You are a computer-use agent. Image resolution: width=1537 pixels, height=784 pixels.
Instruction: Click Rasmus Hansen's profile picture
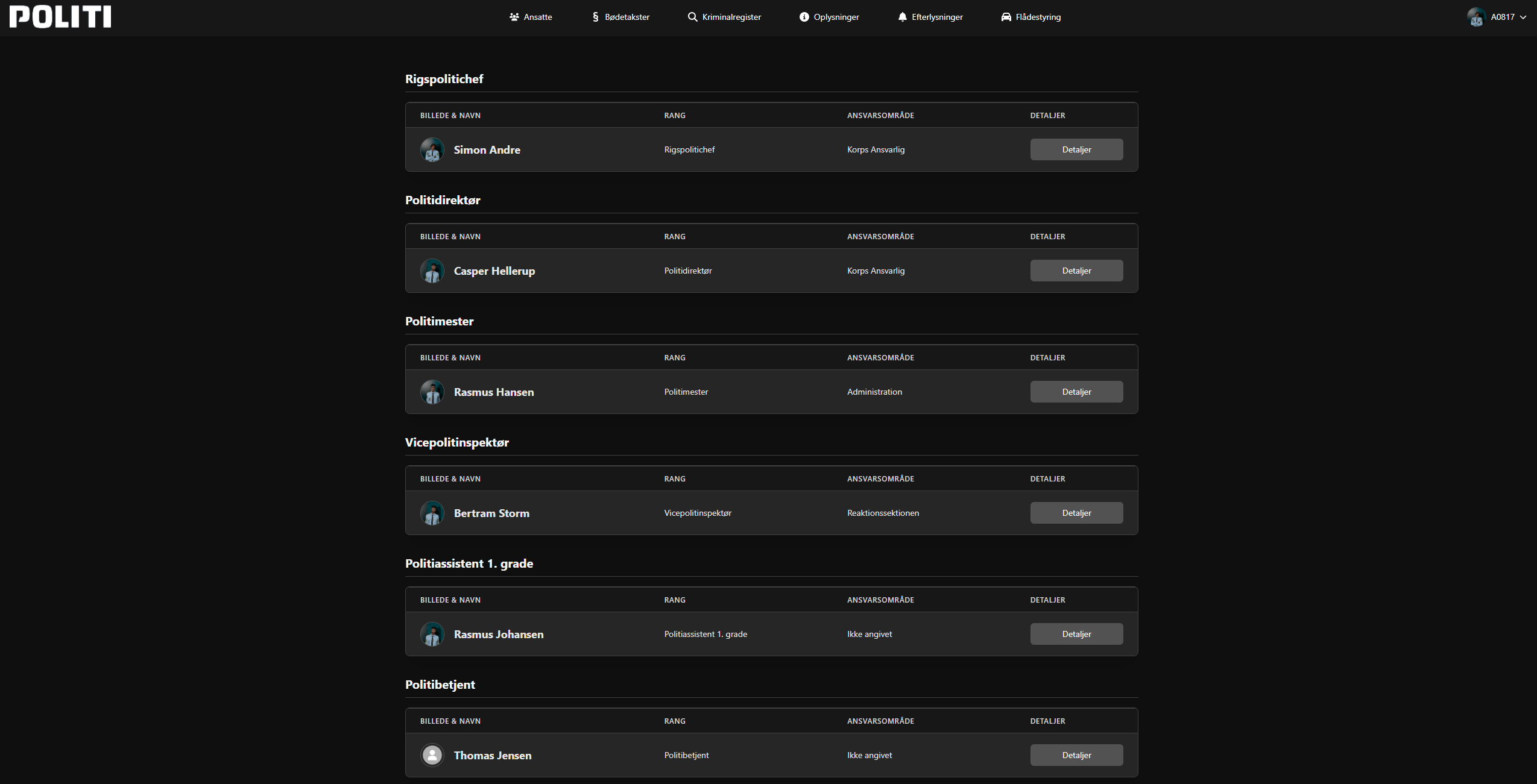[432, 392]
